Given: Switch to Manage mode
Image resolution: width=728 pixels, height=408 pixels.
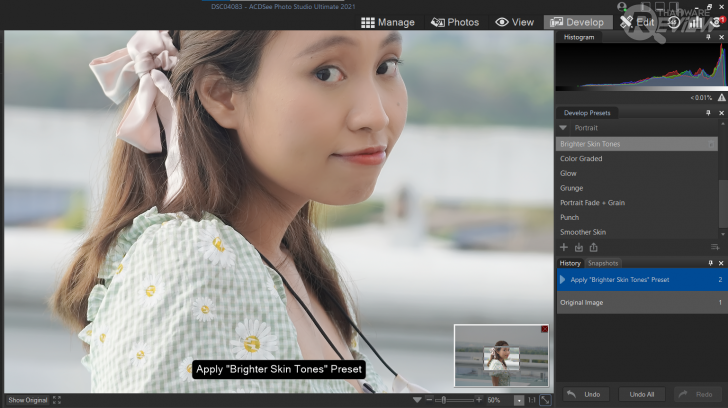Looking at the screenshot, I should tap(388, 22).
